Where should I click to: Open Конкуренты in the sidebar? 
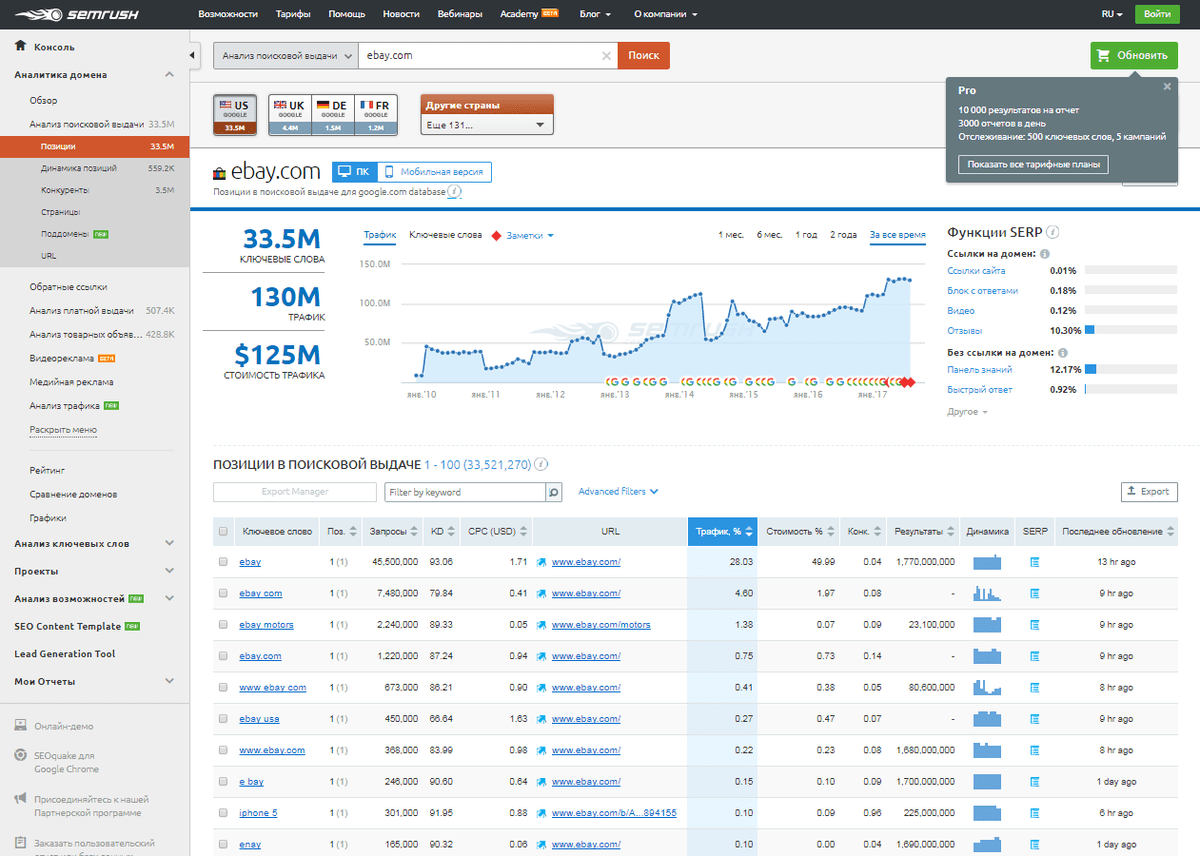click(x=65, y=190)
